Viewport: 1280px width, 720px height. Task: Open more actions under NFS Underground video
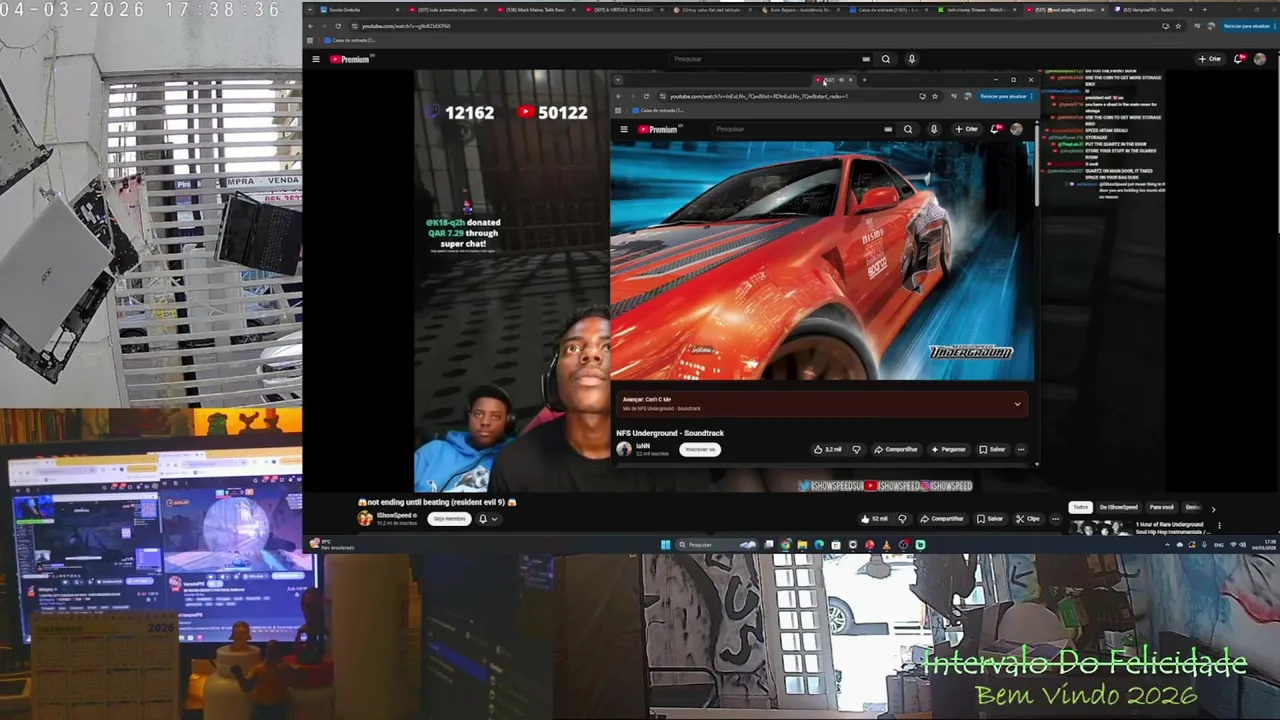[x=1021, y=449]
